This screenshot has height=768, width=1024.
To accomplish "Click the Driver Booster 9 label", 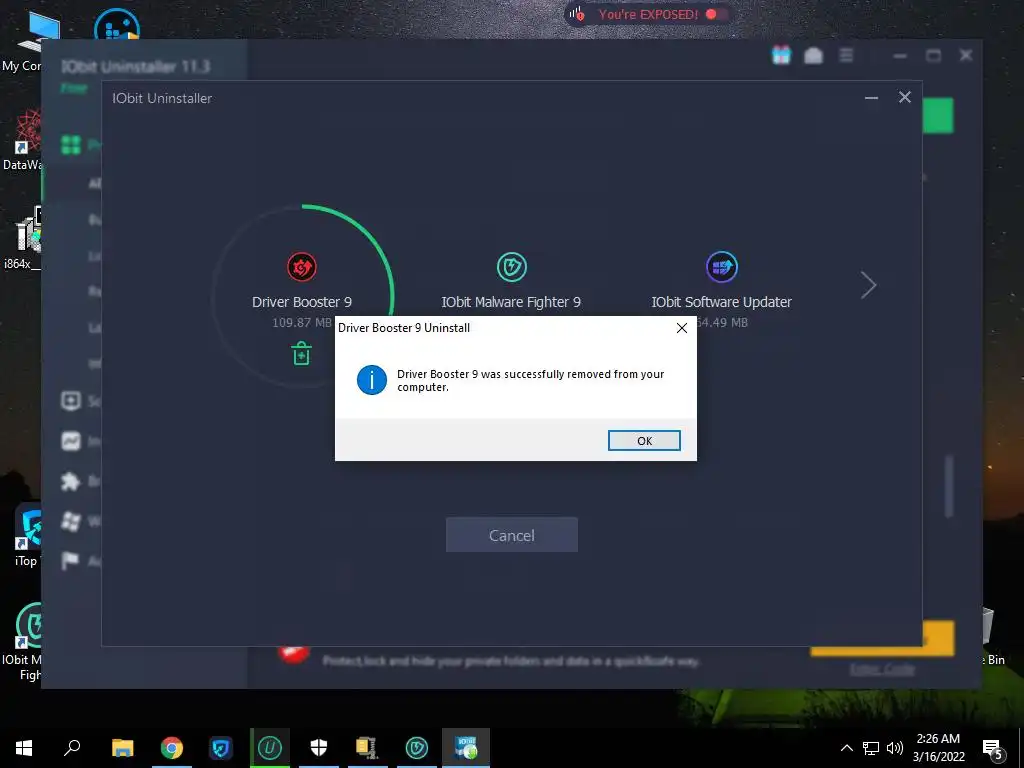I will (x=302, y=302).
